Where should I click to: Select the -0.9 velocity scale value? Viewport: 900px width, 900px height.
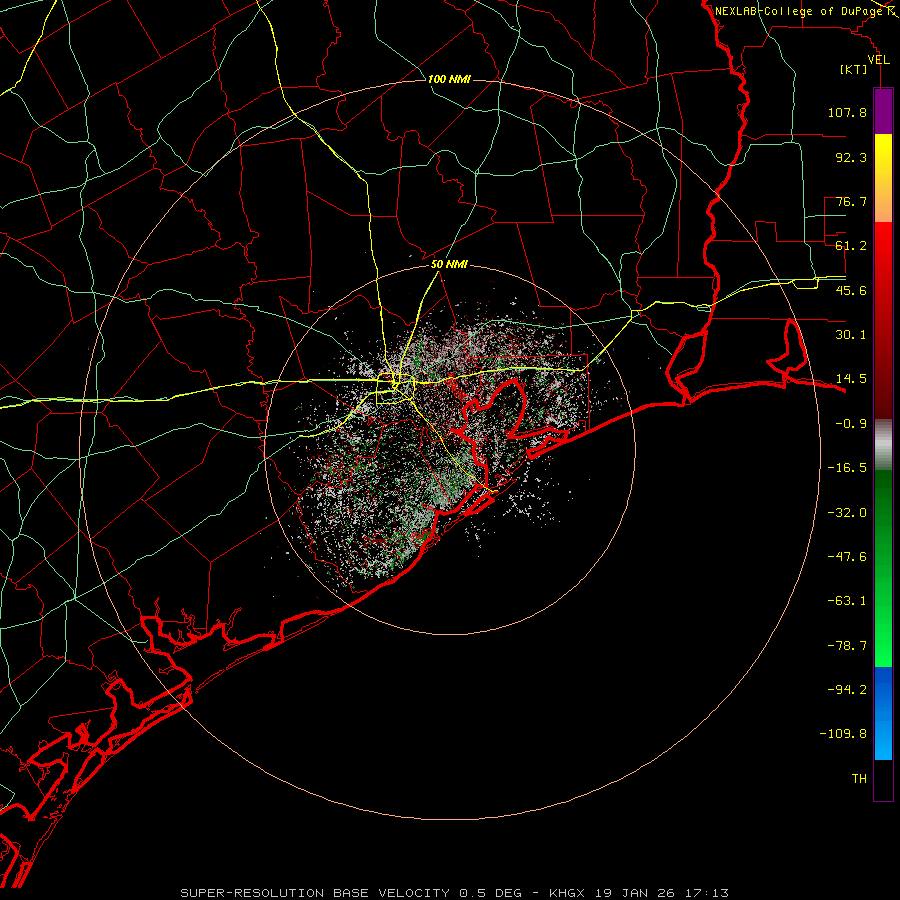tap(851, 424)
